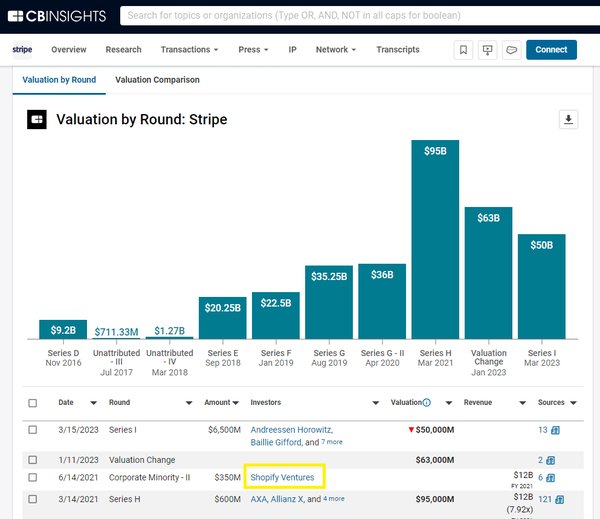Open the AXA investor link
This screenshot has width=600, height=519.
coord(259,499)
